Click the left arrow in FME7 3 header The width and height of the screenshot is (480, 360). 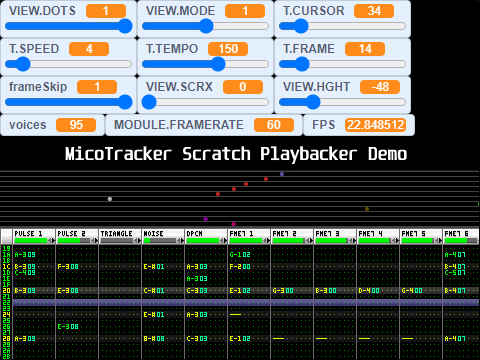351,240
